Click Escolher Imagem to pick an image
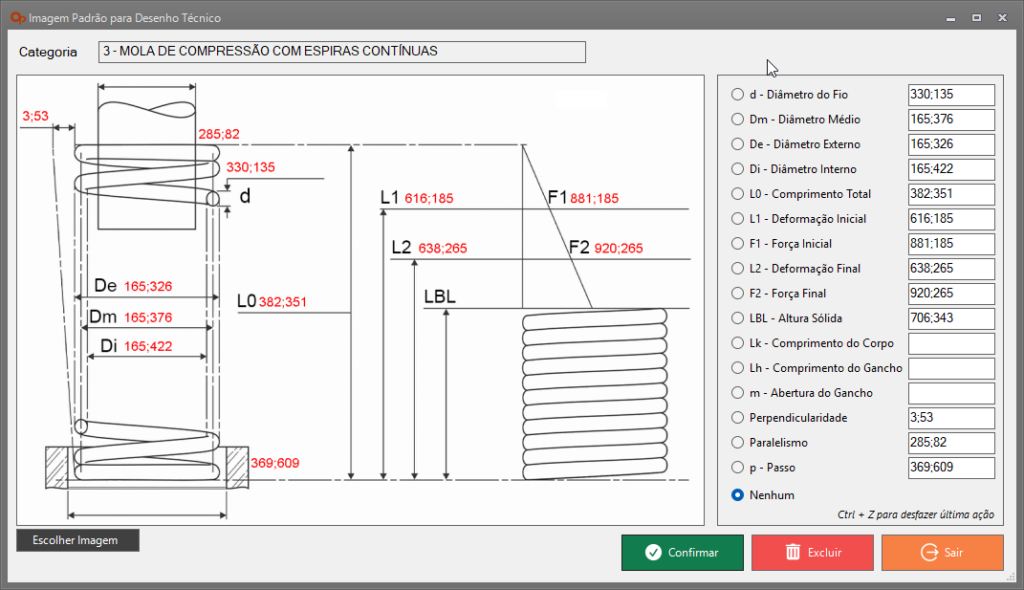The image size is (1024, 590). pyautogui.click(x=78, y=540)
